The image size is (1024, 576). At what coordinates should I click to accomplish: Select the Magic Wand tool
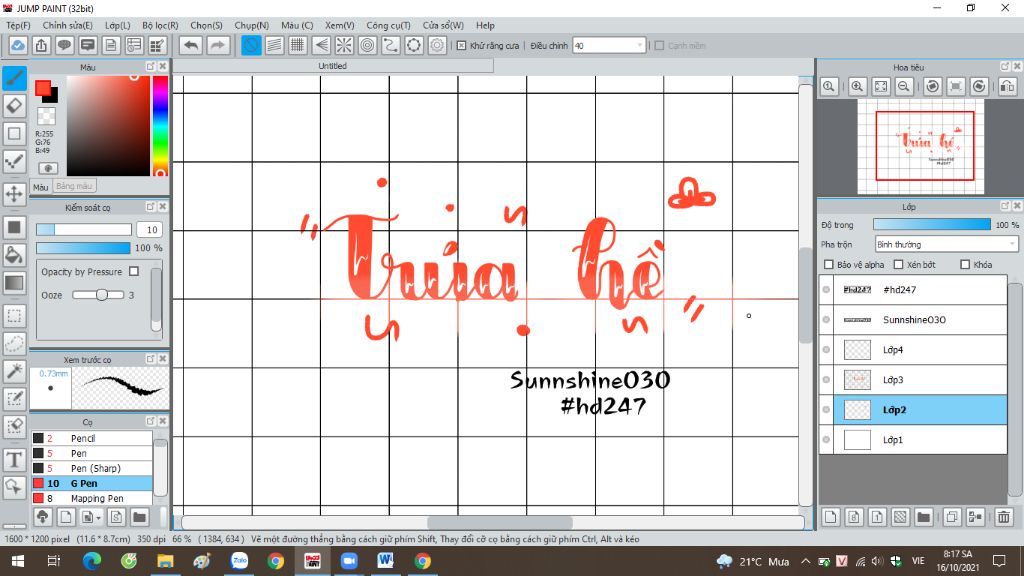click(x=14, y=371)
